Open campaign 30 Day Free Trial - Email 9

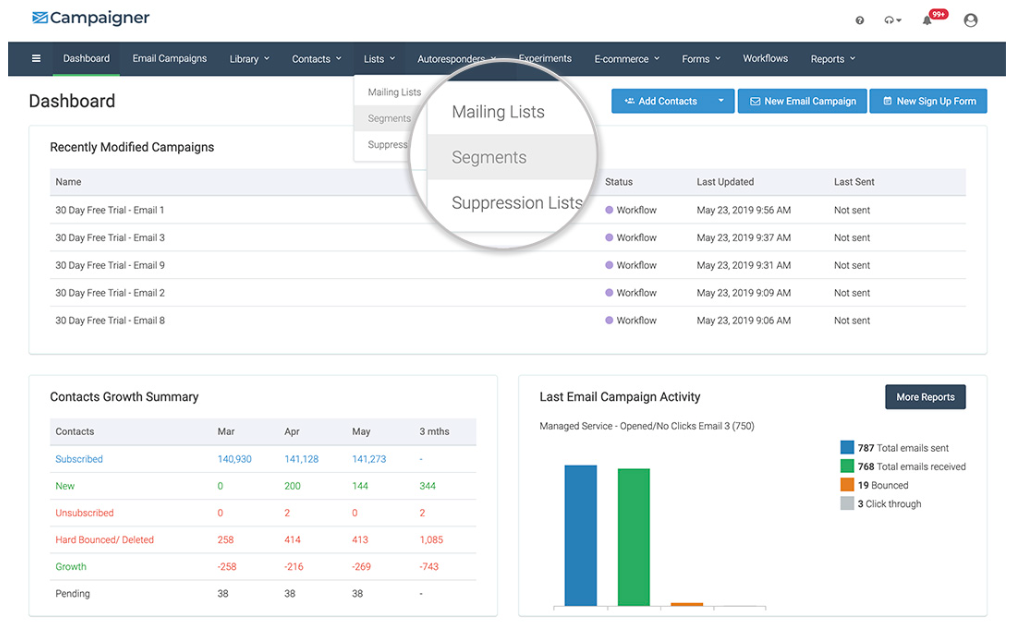pyautogui.click(x=110, y=265)
